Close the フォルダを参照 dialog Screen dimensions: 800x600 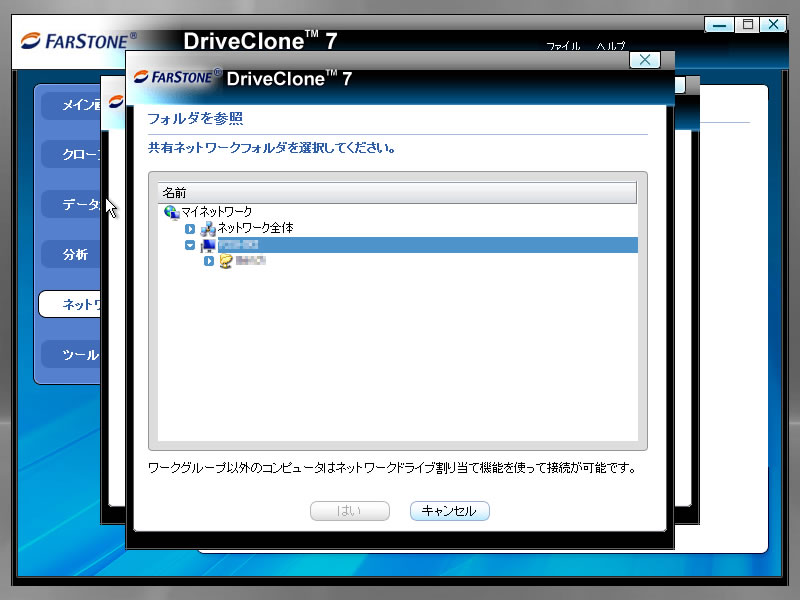click(x=645, y=60)
